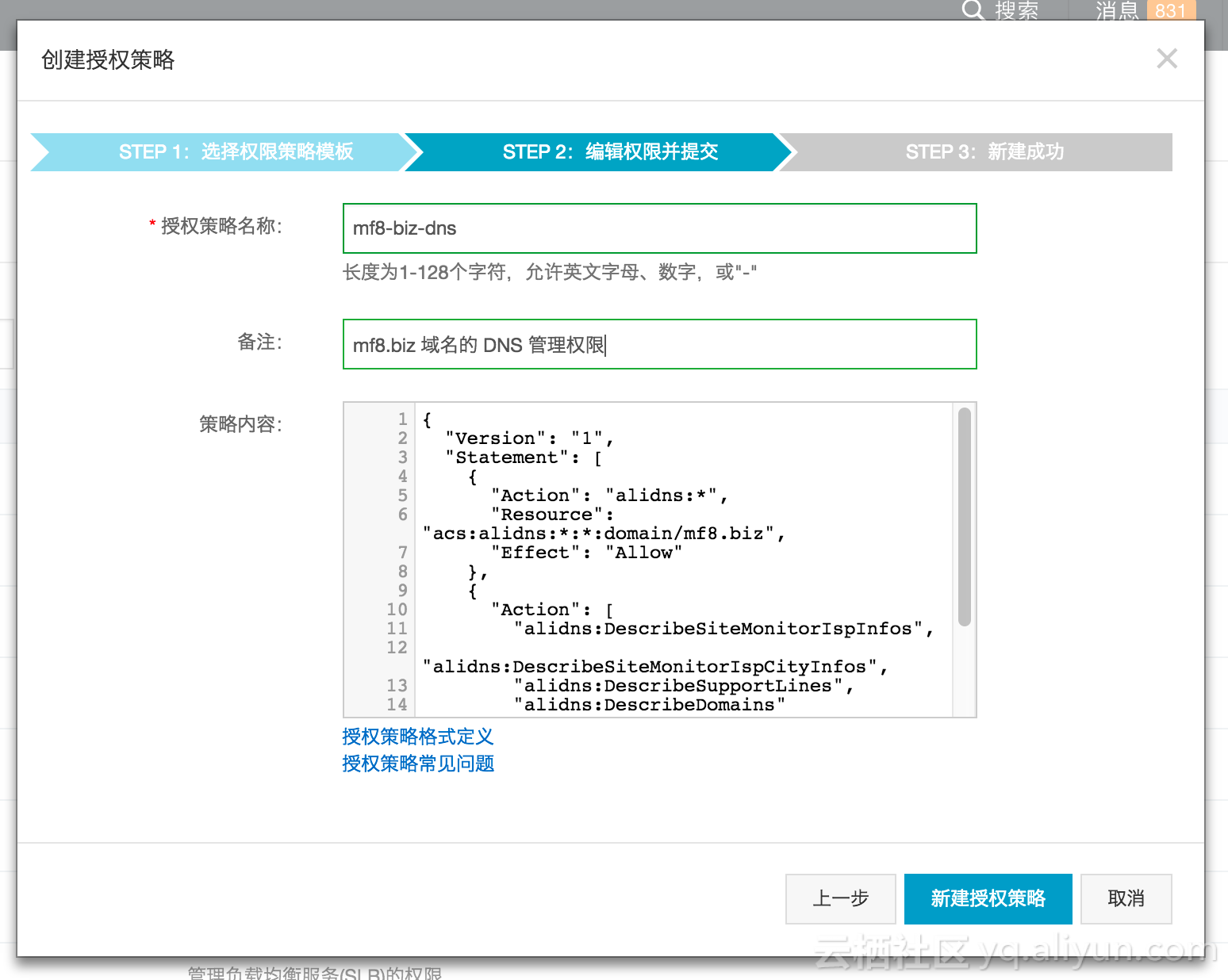Open 授权策略常见问题 link
Viewport: 1228px width, 980px height.
click(x=418, y=764)
